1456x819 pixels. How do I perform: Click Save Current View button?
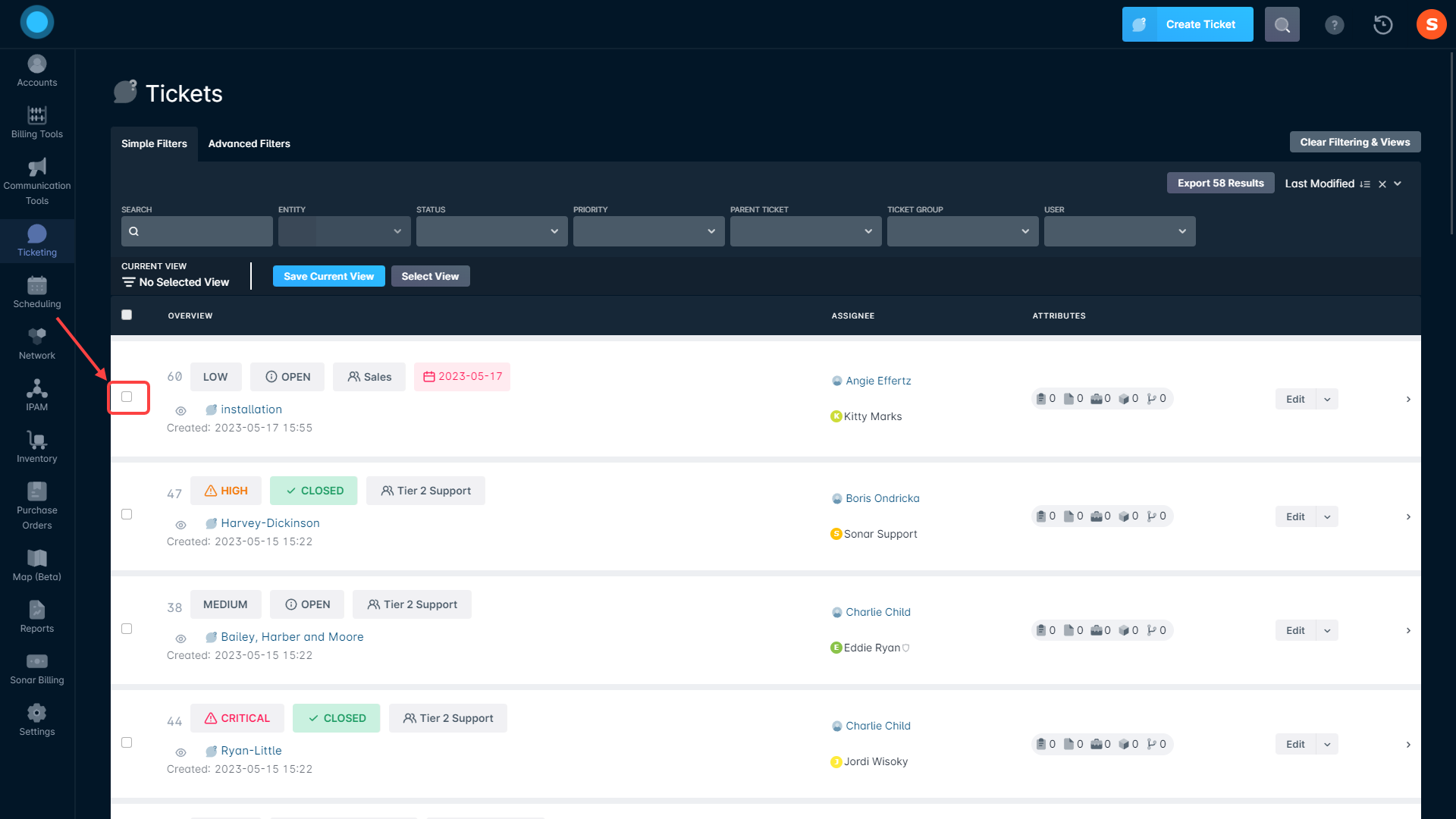pyautogui.click(x=328, y=276)
